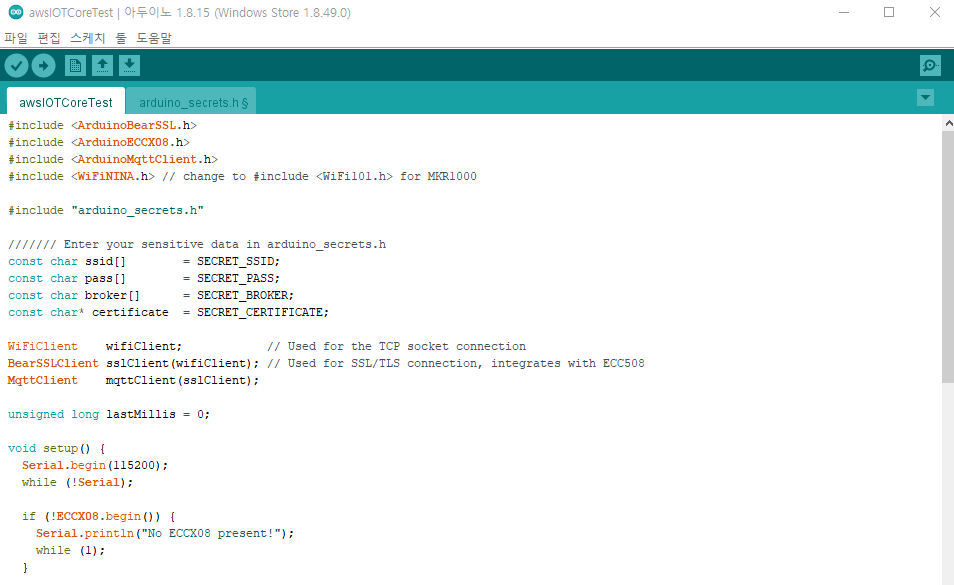Click on ArduinoECCX08.h include text
Image resolution: width=954 pixels, height=585 pixels.
coord(130,142)
